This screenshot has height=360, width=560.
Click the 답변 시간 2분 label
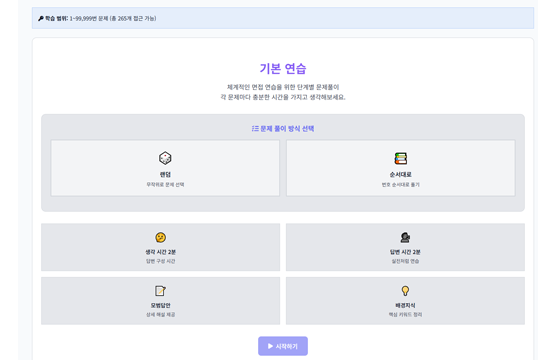405,252
